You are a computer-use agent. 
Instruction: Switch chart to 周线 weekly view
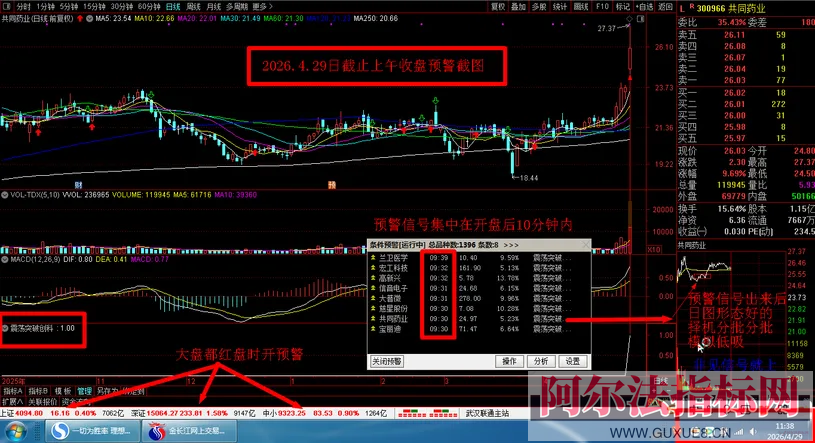(x=193, y=7)
